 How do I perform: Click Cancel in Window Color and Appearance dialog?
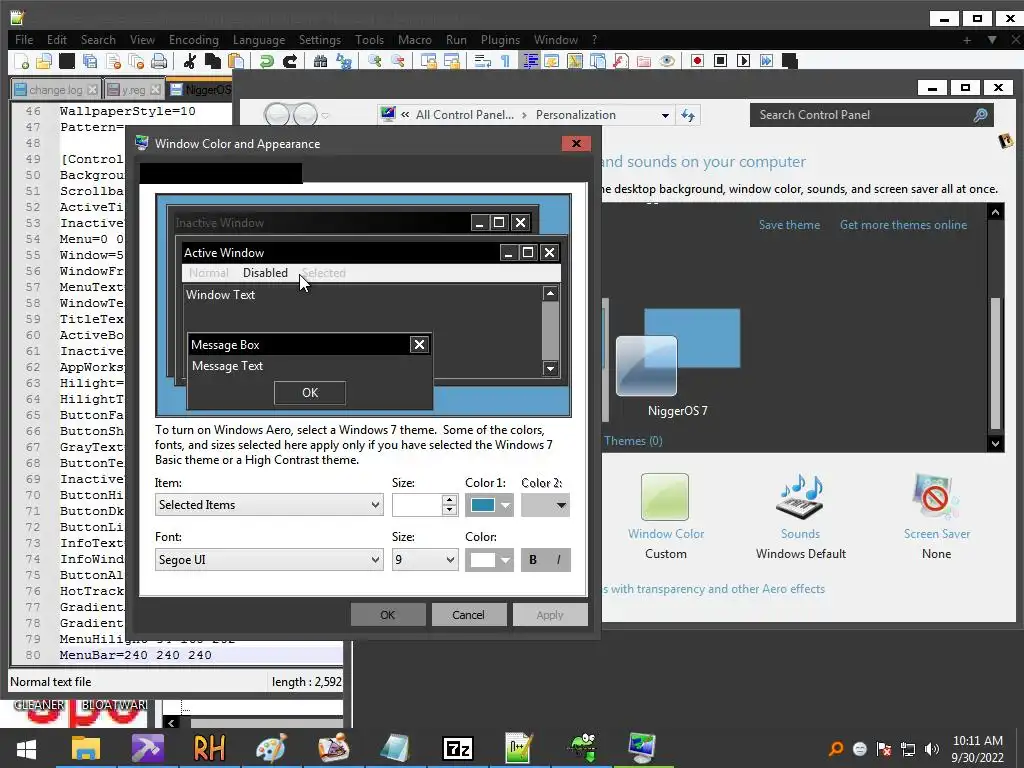468,615
